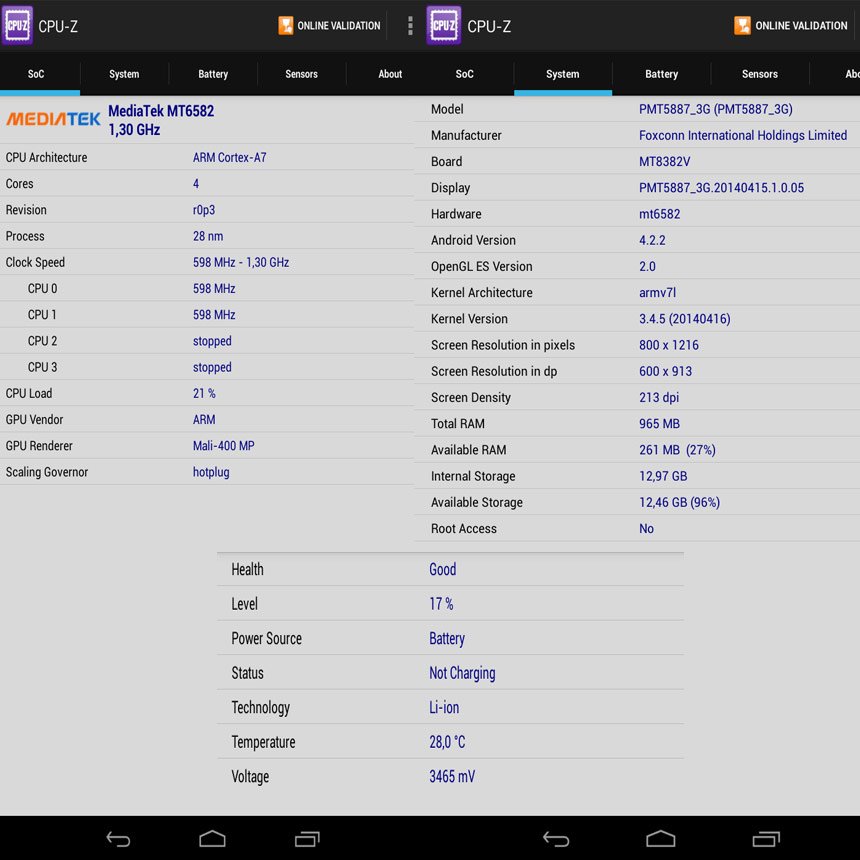860x860 pixels.
Task: Tap the right Android recent apps icon
Action: coord(766,839)
